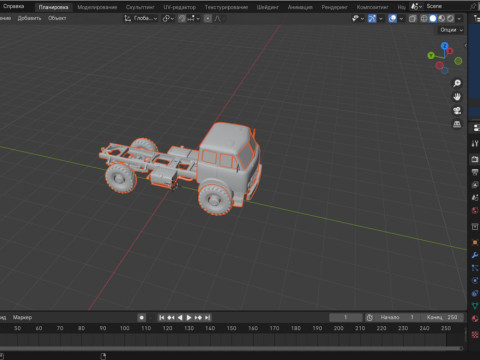Screen dimensions: 480x360
Task: Toggle snapping magnet icon
Action: (182, 19)
